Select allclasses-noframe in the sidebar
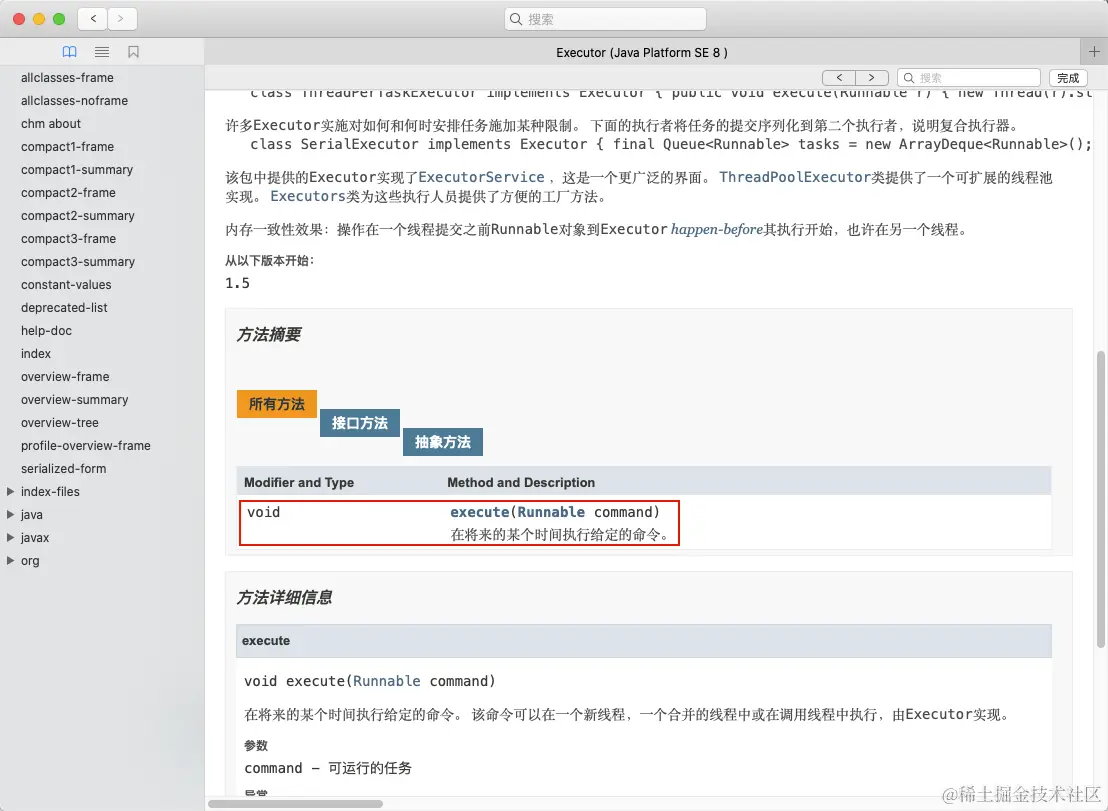Viewport: 1108px width, 811px height. (x=74, y=100)
